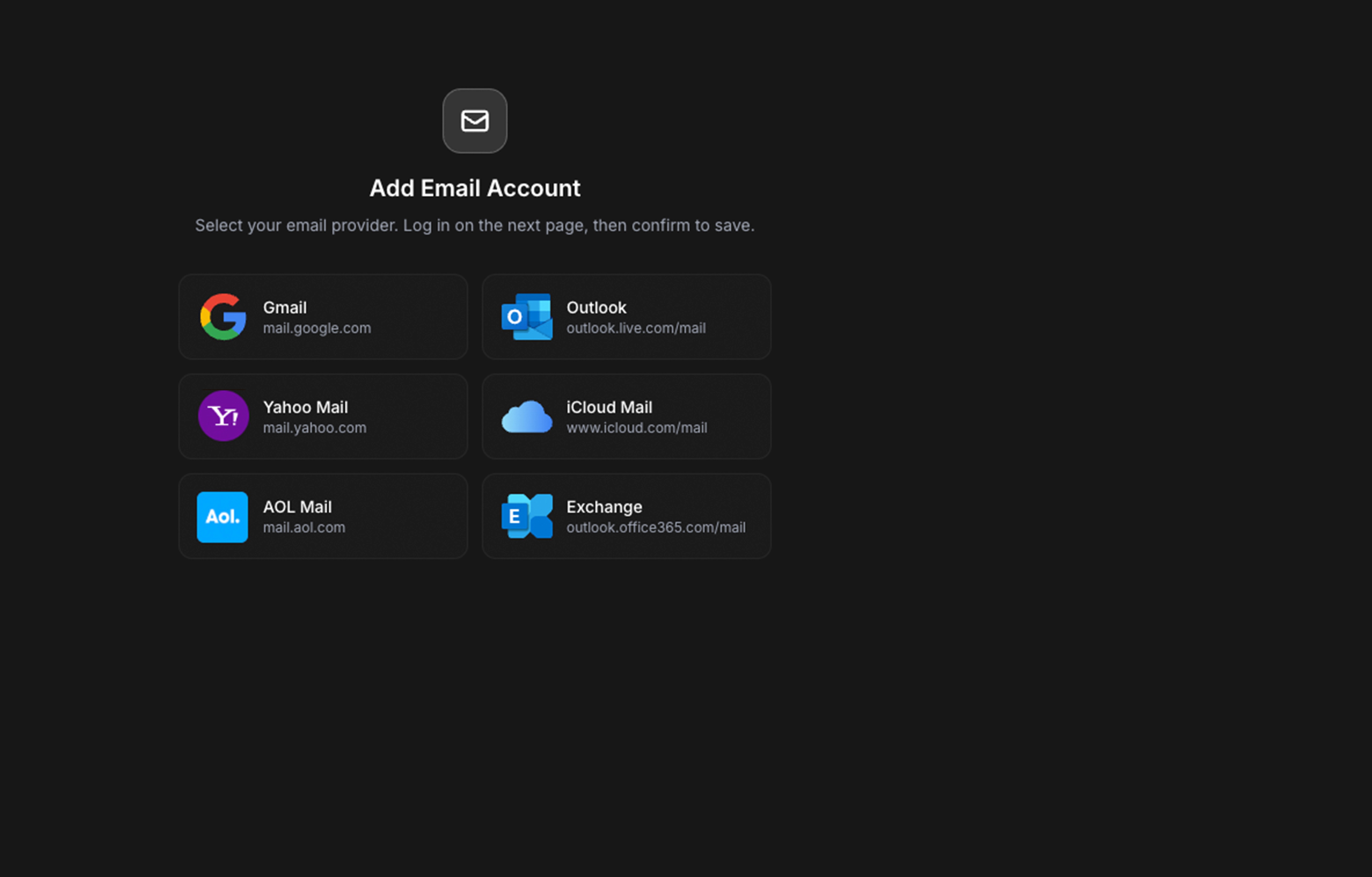Click the mail.google.com address text
Screen dimensions: 1372x877
point(316,328)
